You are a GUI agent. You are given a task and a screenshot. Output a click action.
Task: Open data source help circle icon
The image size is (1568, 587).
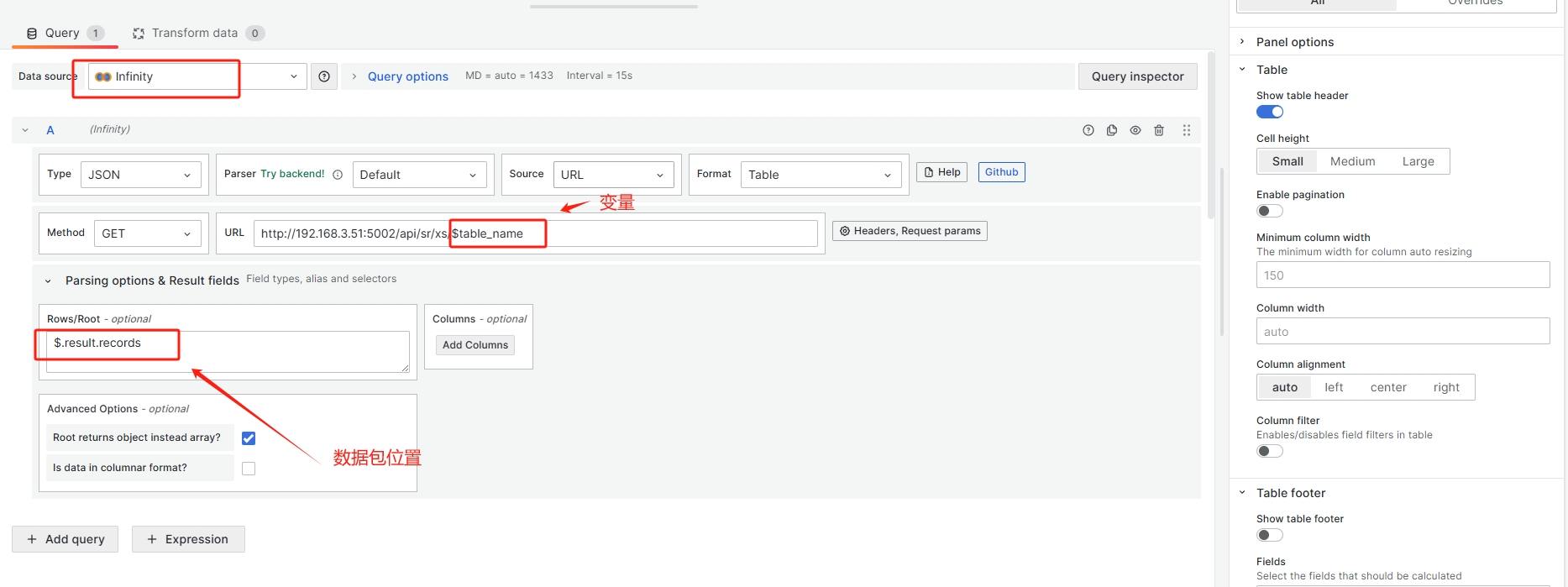tap(324, 76)
